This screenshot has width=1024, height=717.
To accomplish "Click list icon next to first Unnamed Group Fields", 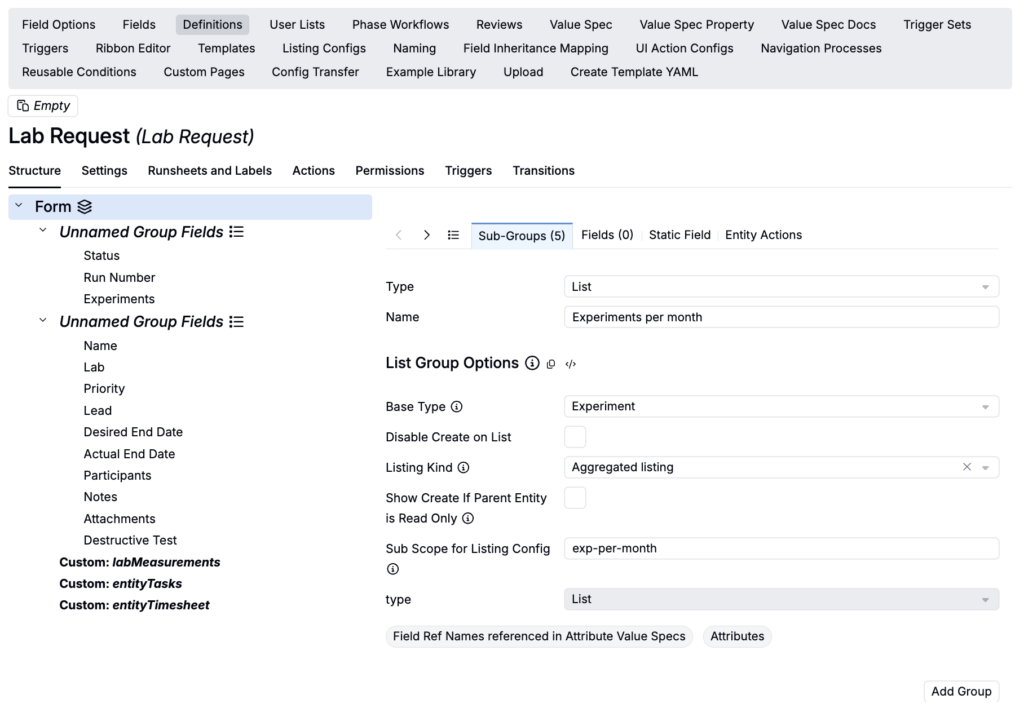I will pyautogui.click(x=236, y=232).
